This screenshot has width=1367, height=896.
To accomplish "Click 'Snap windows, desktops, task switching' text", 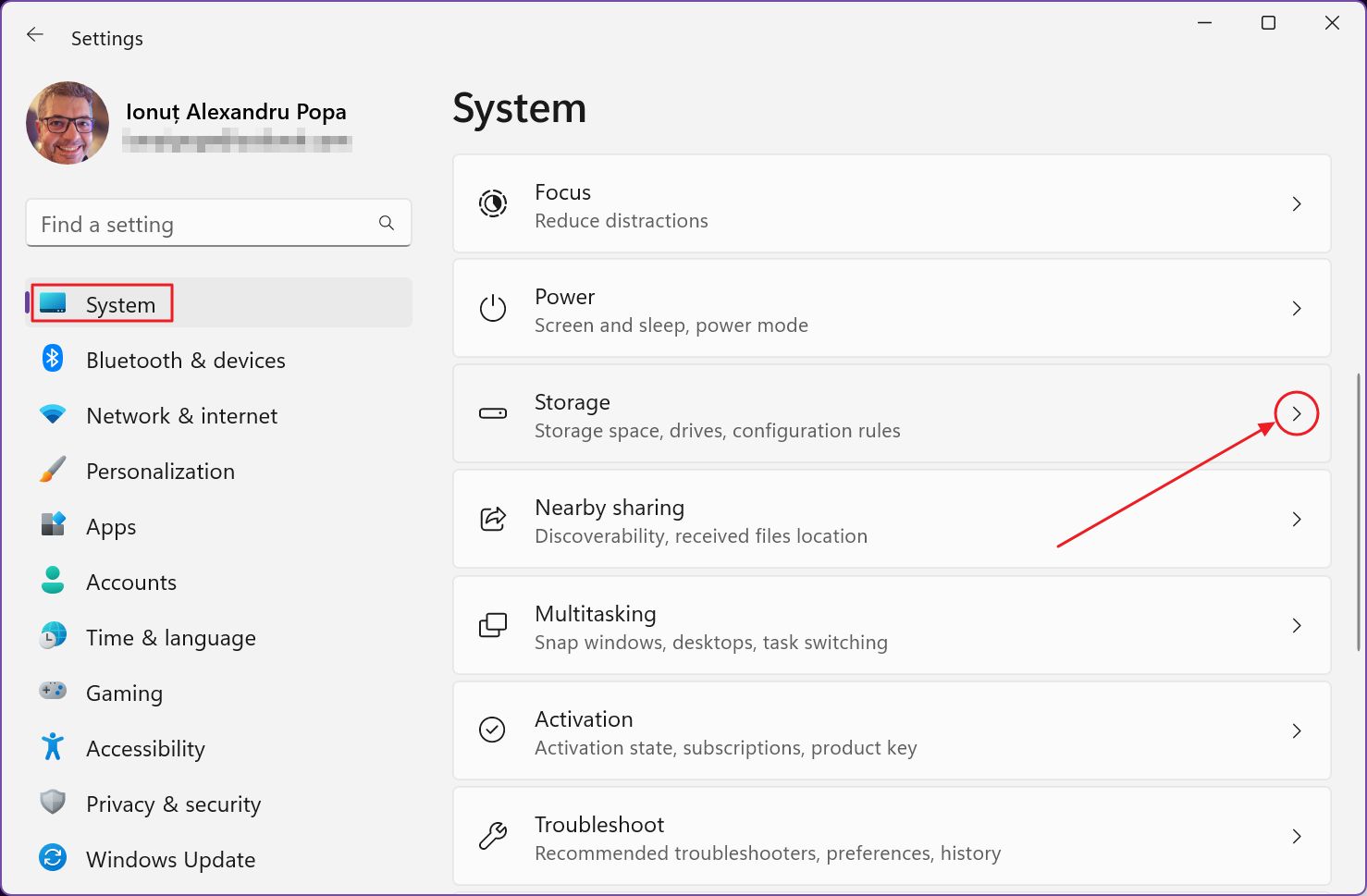I will tap(711, 642).
